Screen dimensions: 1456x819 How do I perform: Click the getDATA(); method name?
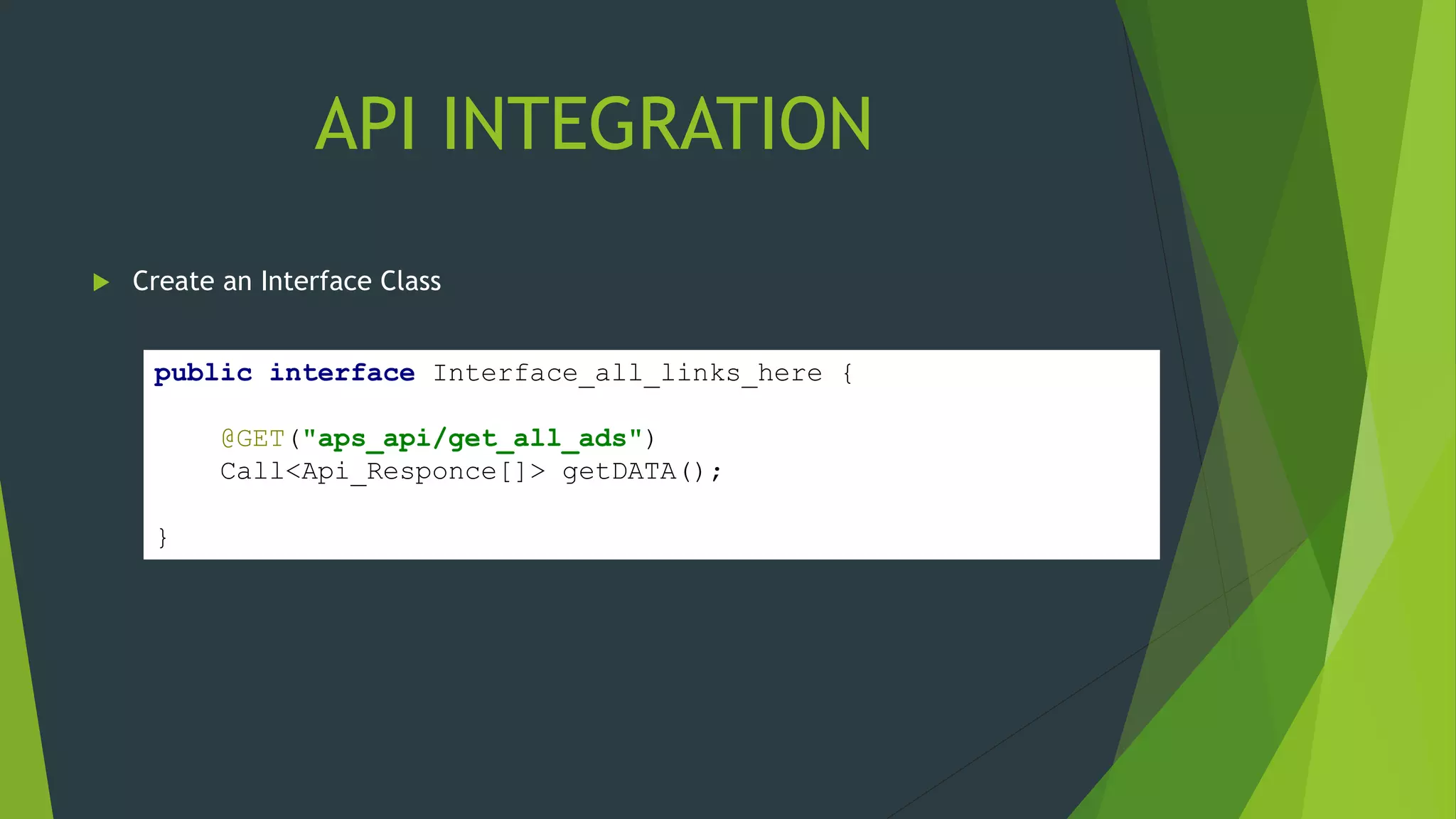pos(642,471)
